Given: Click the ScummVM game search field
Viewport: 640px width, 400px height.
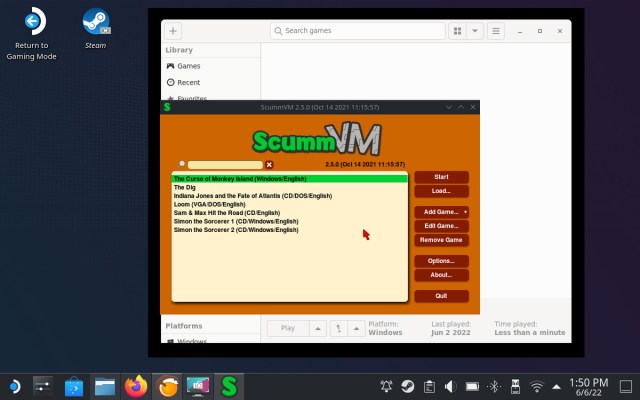Looking at the screenshot, I should click(x=225, y=165).
